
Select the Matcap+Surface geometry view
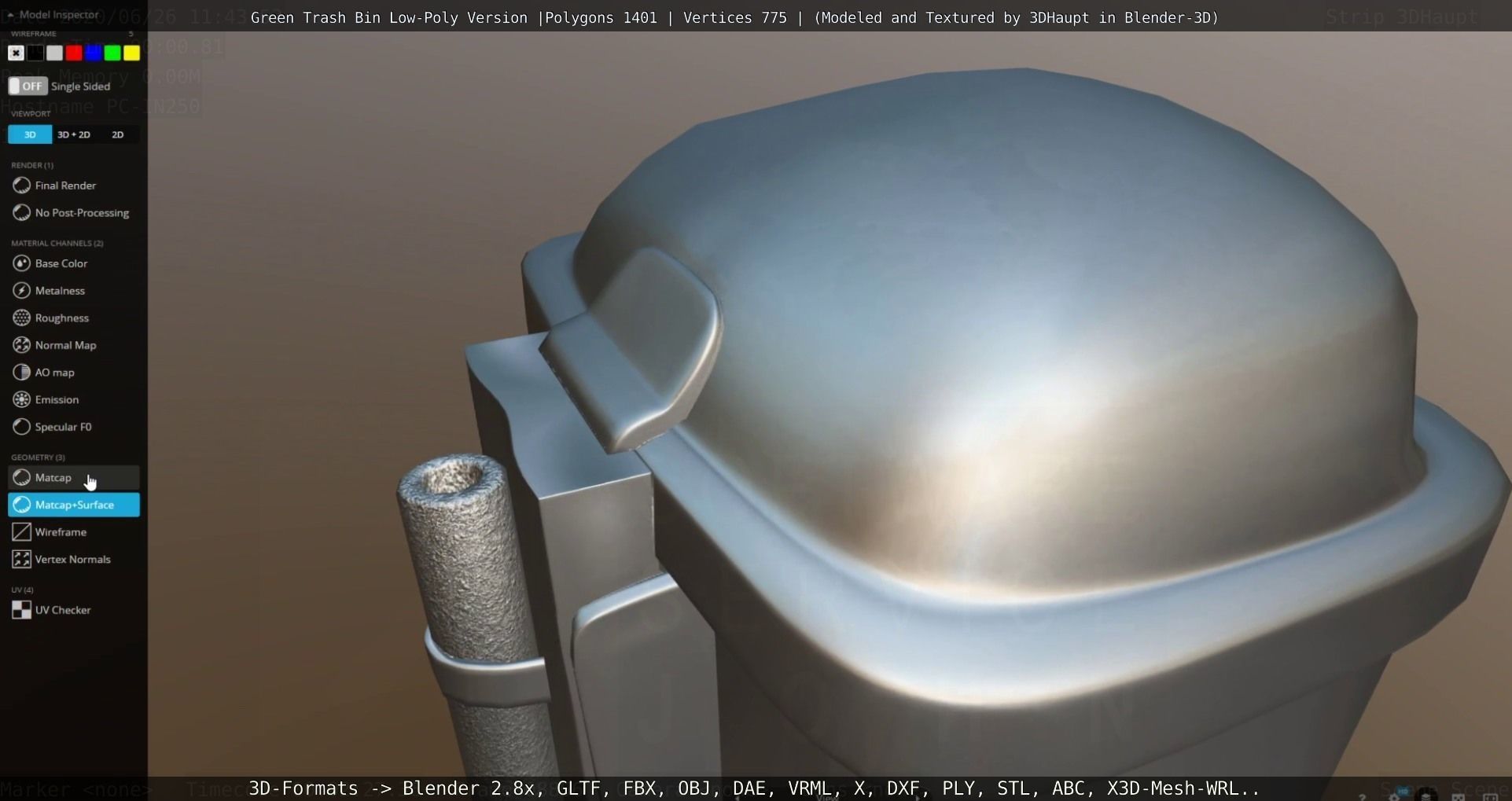pyautogui.click(x=74, y=505)
